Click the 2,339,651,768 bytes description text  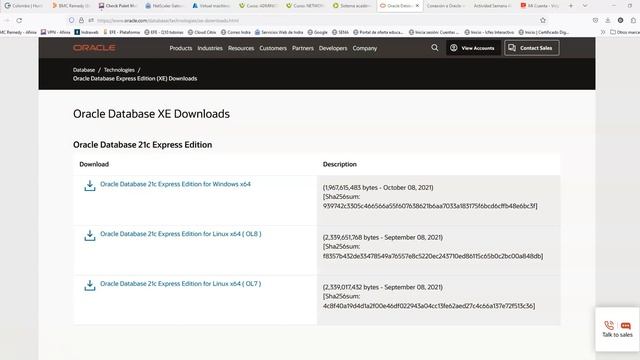click(x=383, y=238)
